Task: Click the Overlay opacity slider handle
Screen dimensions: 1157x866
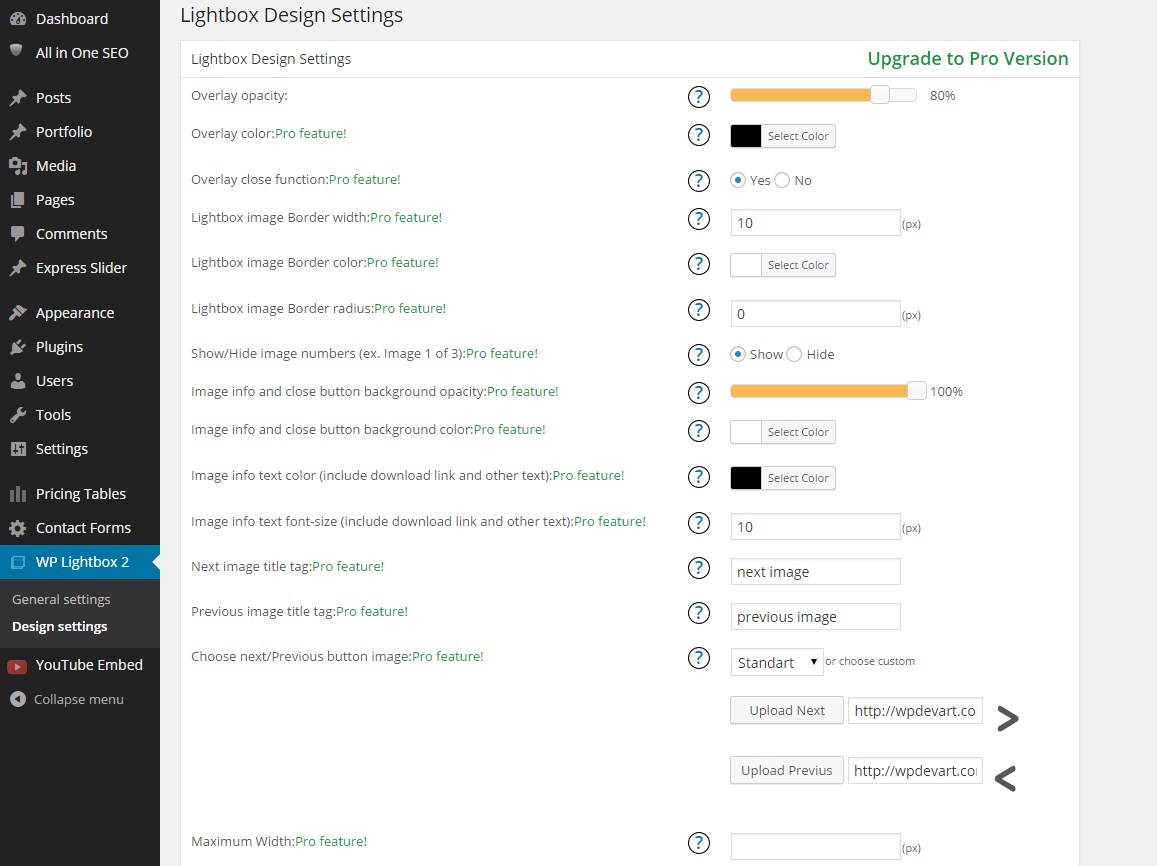Action: (880, 94)
